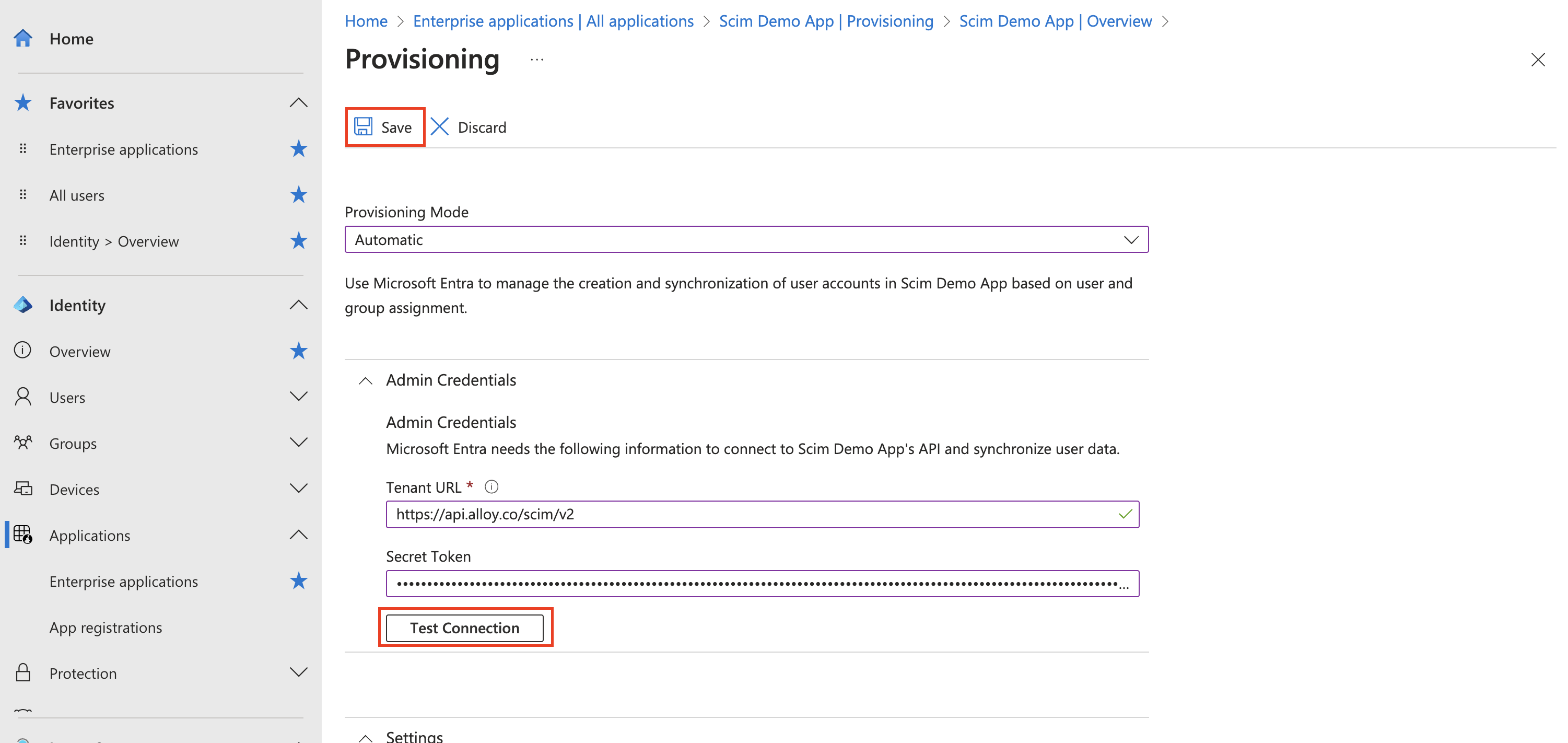Select Overview under Identity

click(80, 352)
